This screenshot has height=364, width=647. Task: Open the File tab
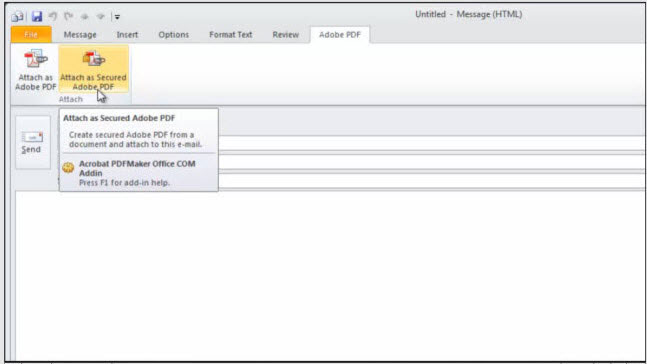[31, 35]
